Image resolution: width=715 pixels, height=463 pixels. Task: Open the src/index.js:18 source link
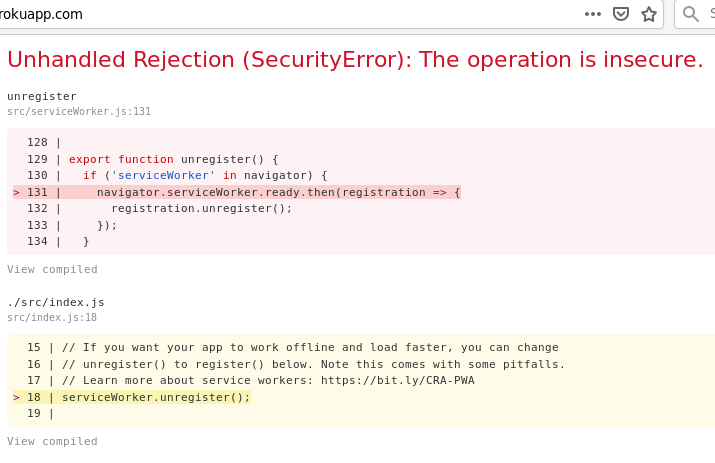coord(52,317)
